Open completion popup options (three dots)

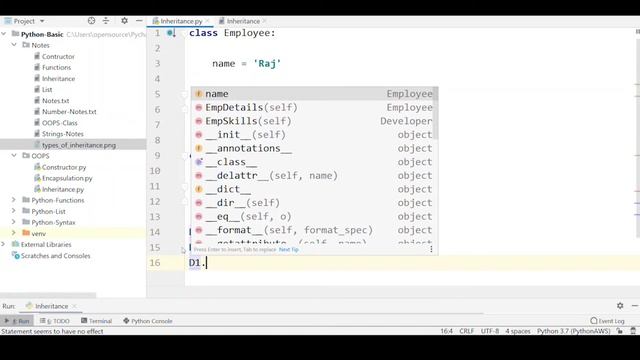point(431,249)
